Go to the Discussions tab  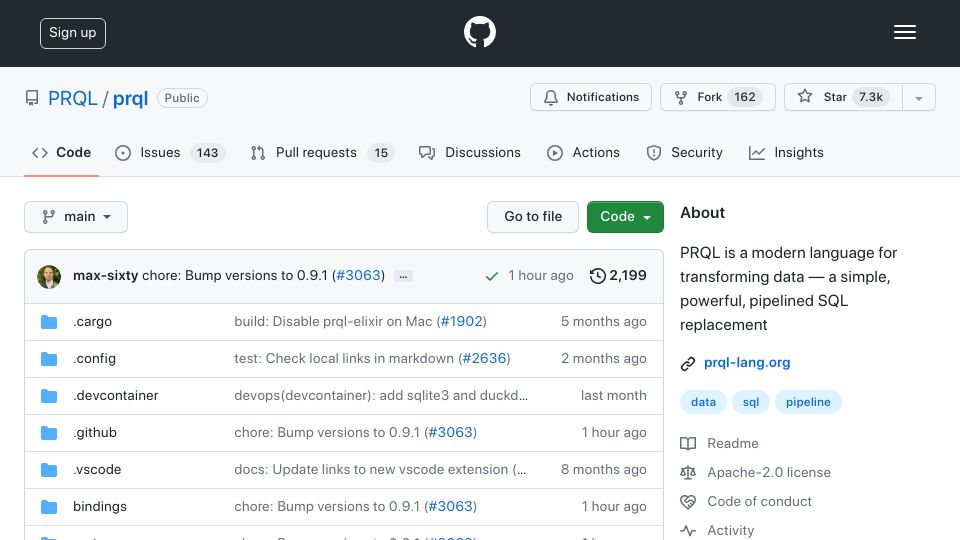coord(470,152)
